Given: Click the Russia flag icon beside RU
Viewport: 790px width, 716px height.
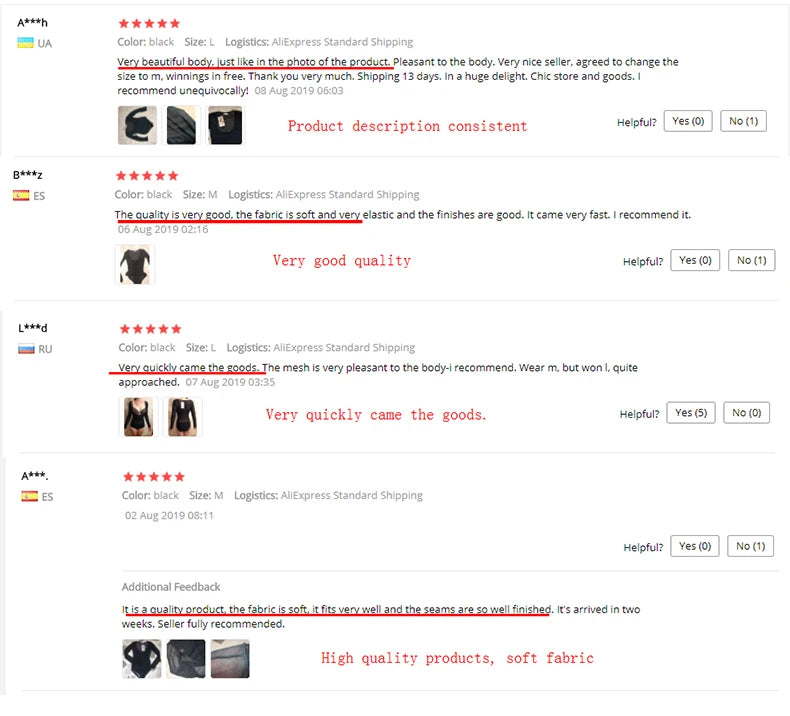Looking at the screenshot, I should pyautogui.click(x=27, y=349).
